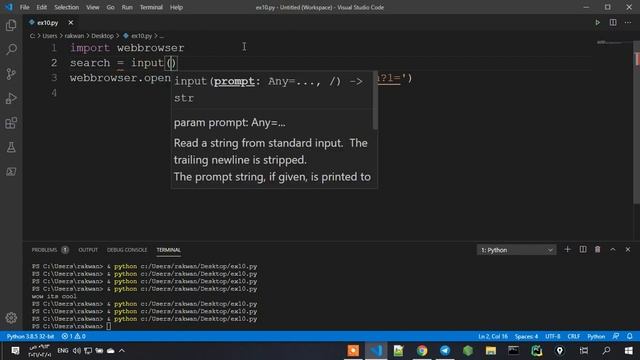Open the Manage gear menu
The height and width of the screenshot is (360, 640).
(x=11, y=318)
